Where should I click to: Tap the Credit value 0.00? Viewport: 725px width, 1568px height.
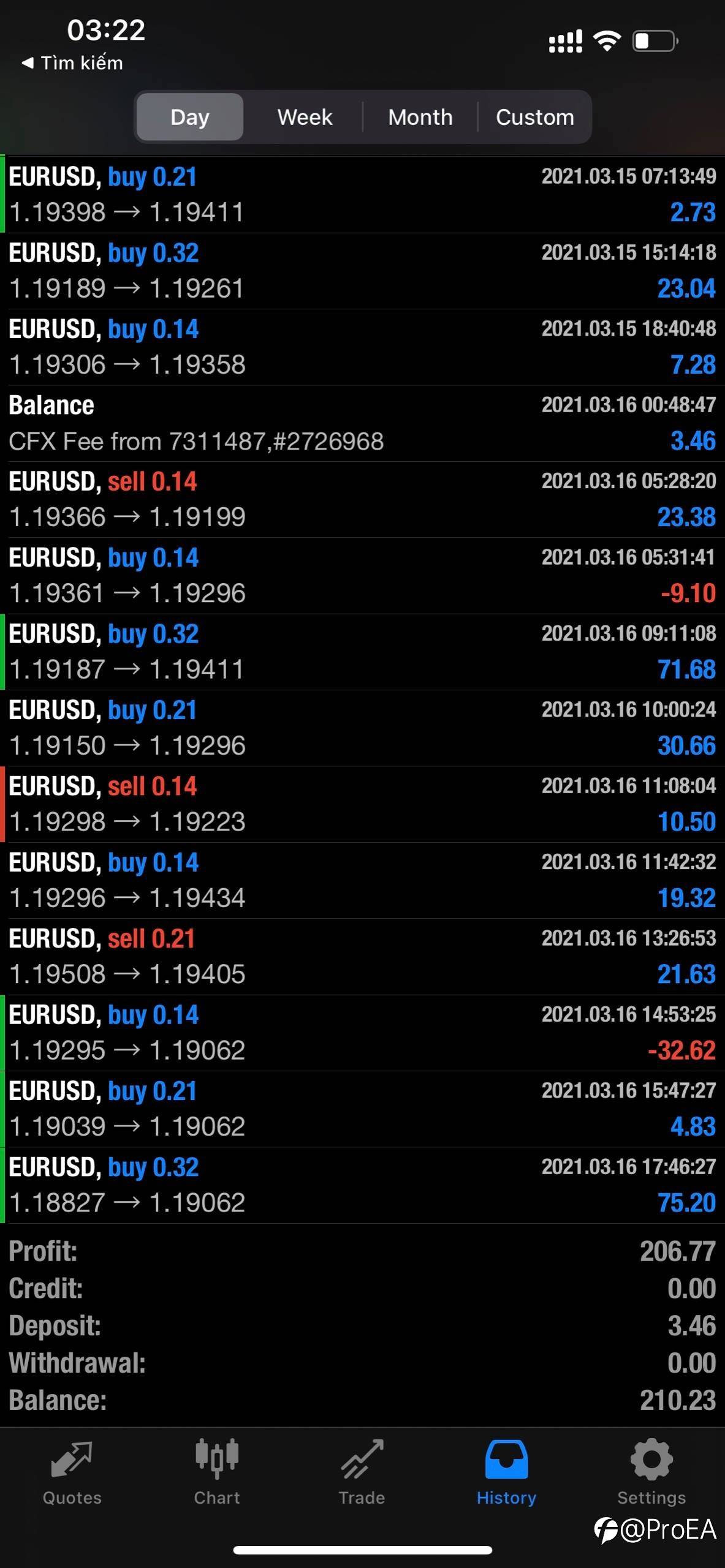(692, 1289)
